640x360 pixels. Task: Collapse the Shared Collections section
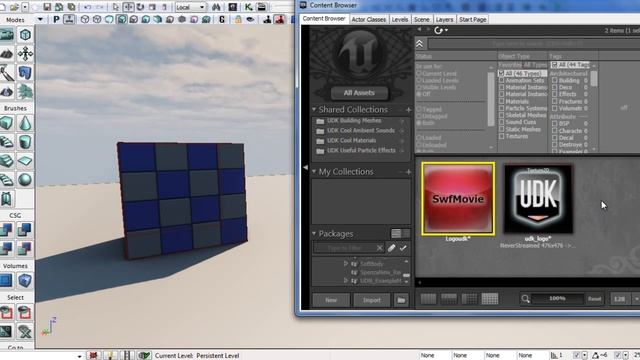pos(314,109)
